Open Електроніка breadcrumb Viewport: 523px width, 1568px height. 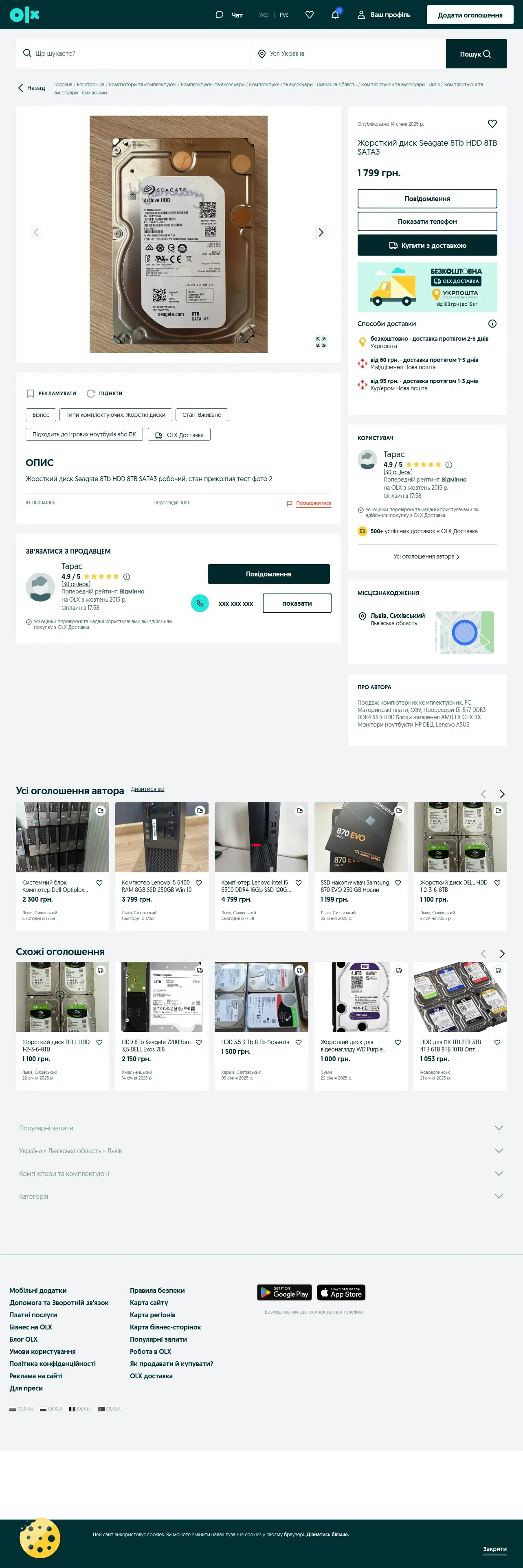pyautogui.click(x=91, y=85)
